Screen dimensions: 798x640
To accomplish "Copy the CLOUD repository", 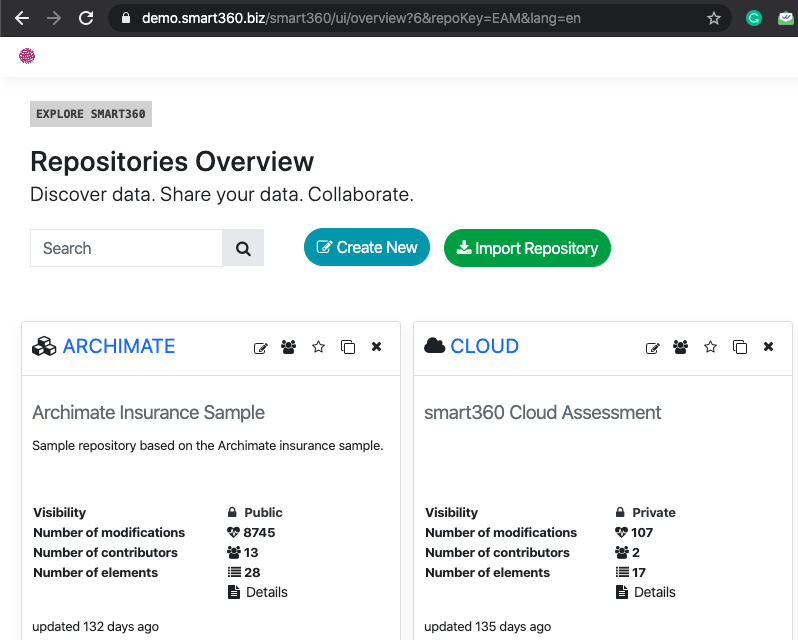I will coord(740,347).
